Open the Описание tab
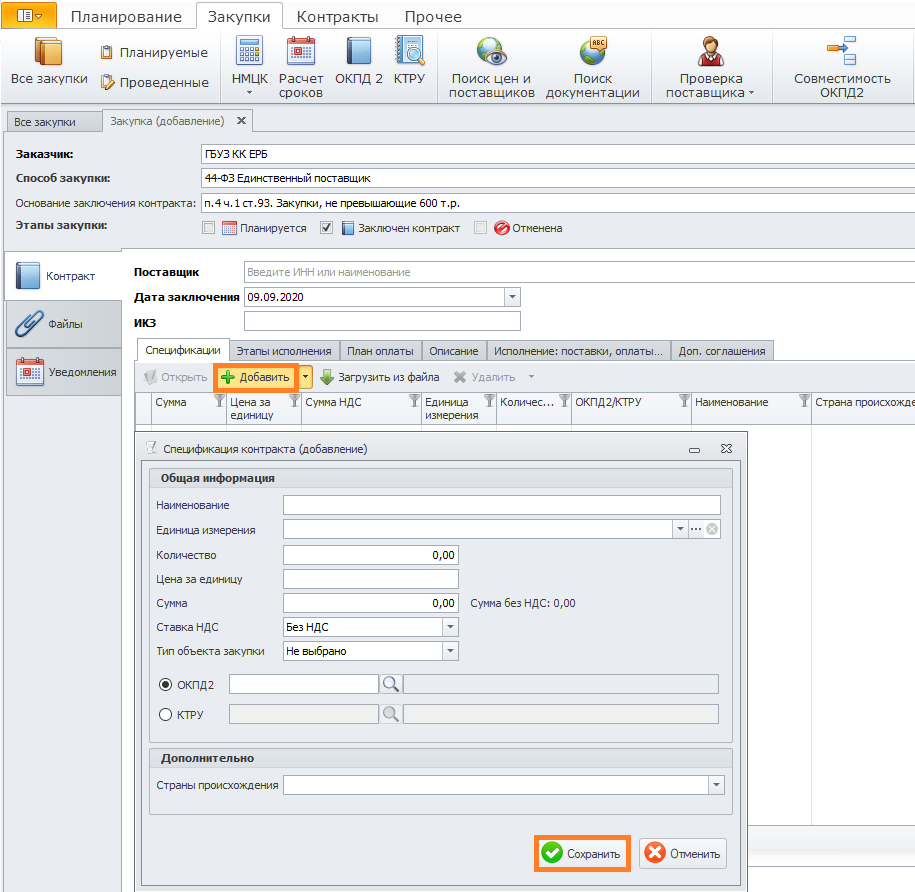The image size is (915, 892). 453,351
